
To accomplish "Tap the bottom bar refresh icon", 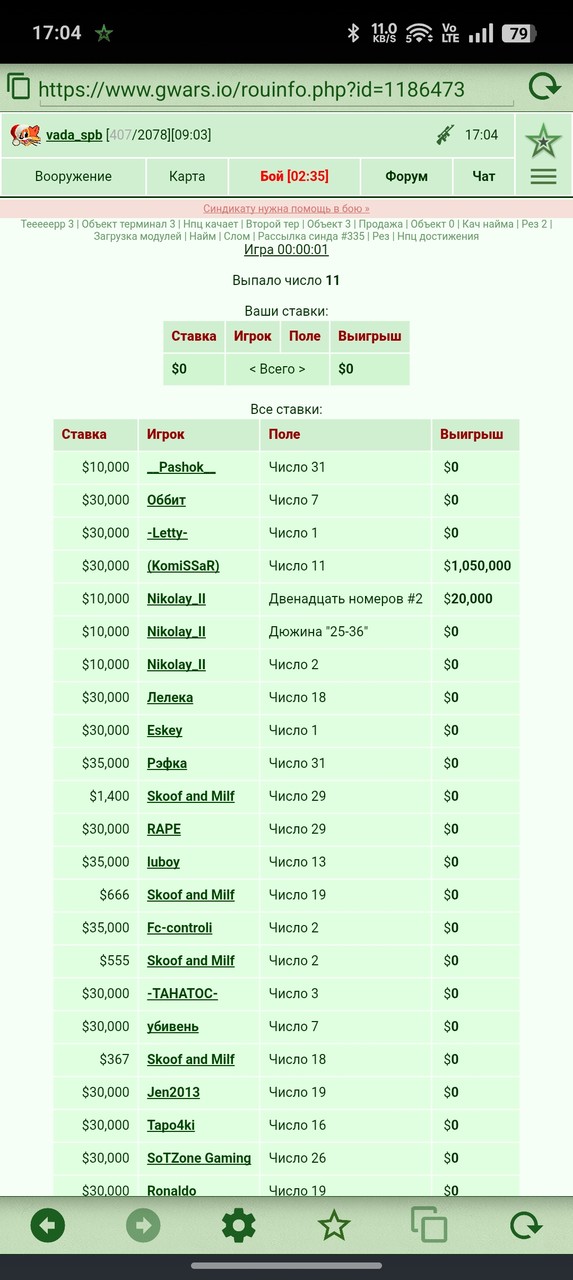I will [524, 1225].
